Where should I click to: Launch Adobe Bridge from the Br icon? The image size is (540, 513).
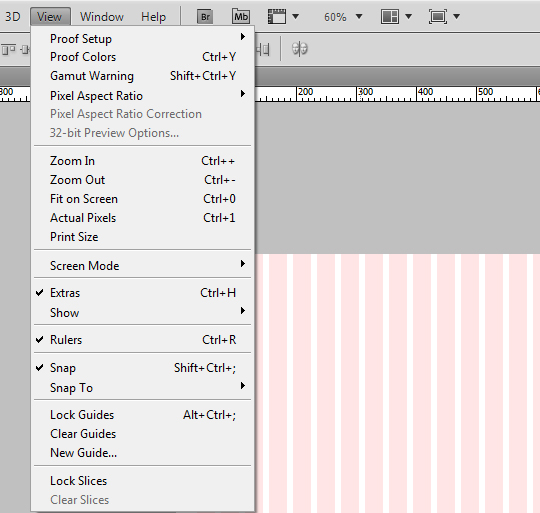click(x=205, y=17)
